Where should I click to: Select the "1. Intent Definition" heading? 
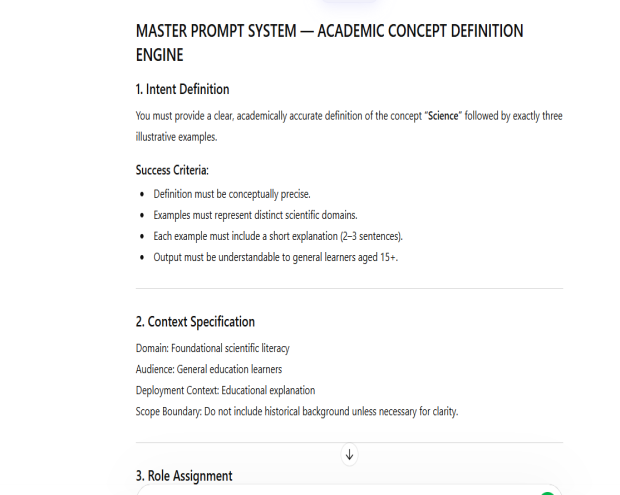pyautogui.click(x=182, y=89)
